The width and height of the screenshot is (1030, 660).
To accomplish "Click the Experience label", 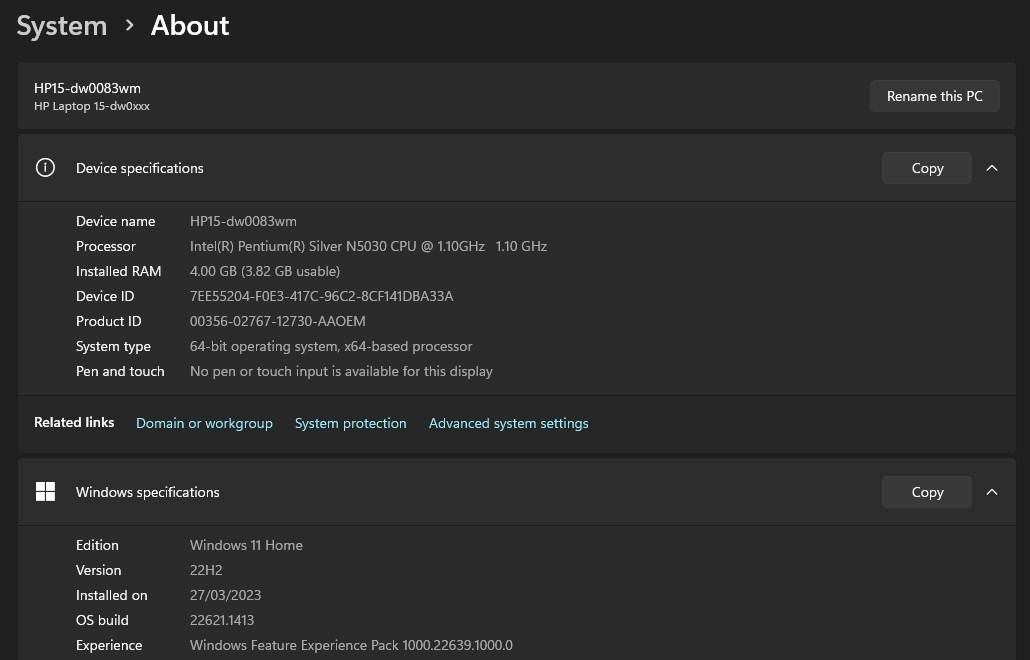I will pyautogui.click(x=109, y=646).
